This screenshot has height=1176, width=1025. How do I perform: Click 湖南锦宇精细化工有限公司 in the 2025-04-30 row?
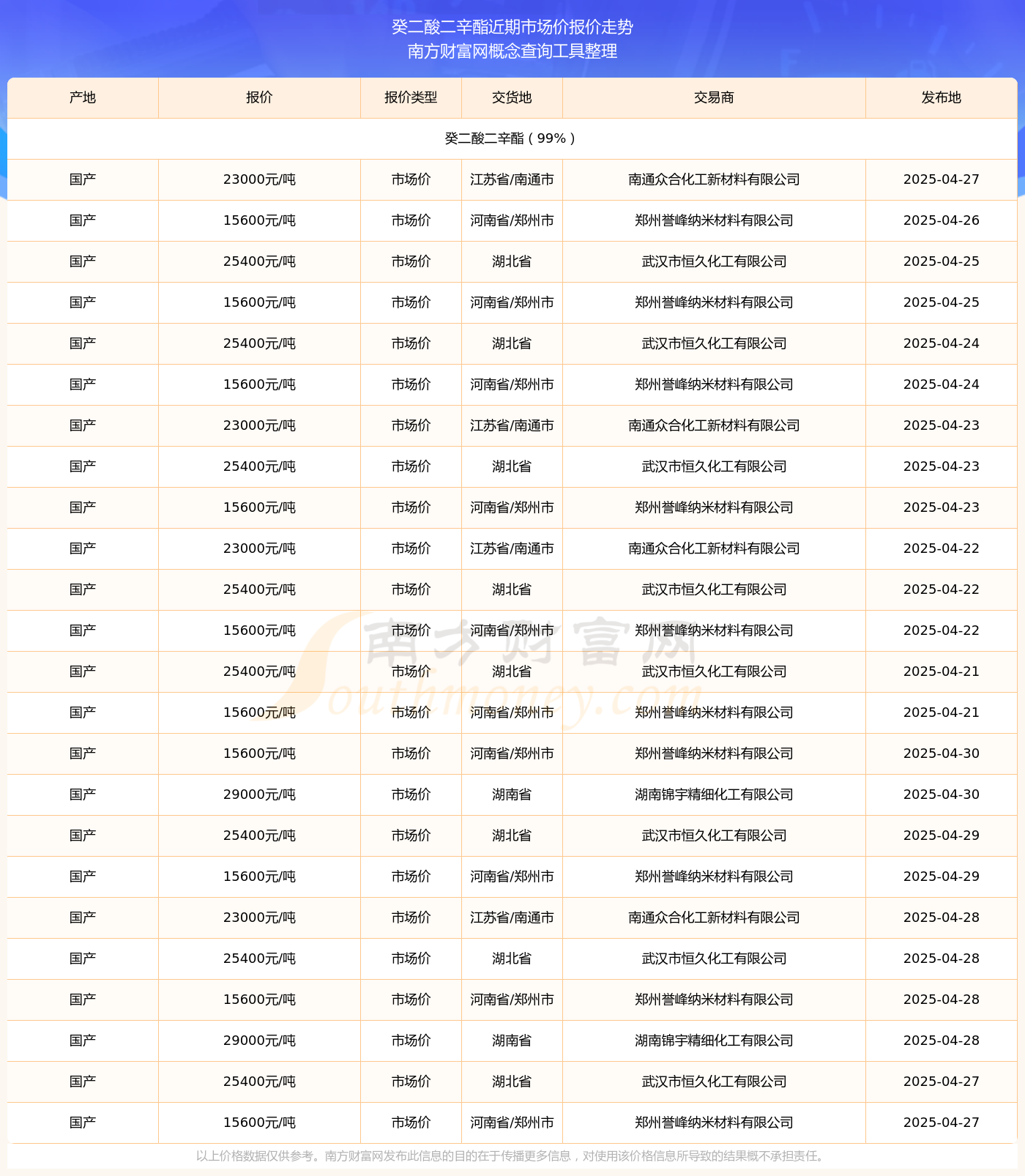[714, 794]
